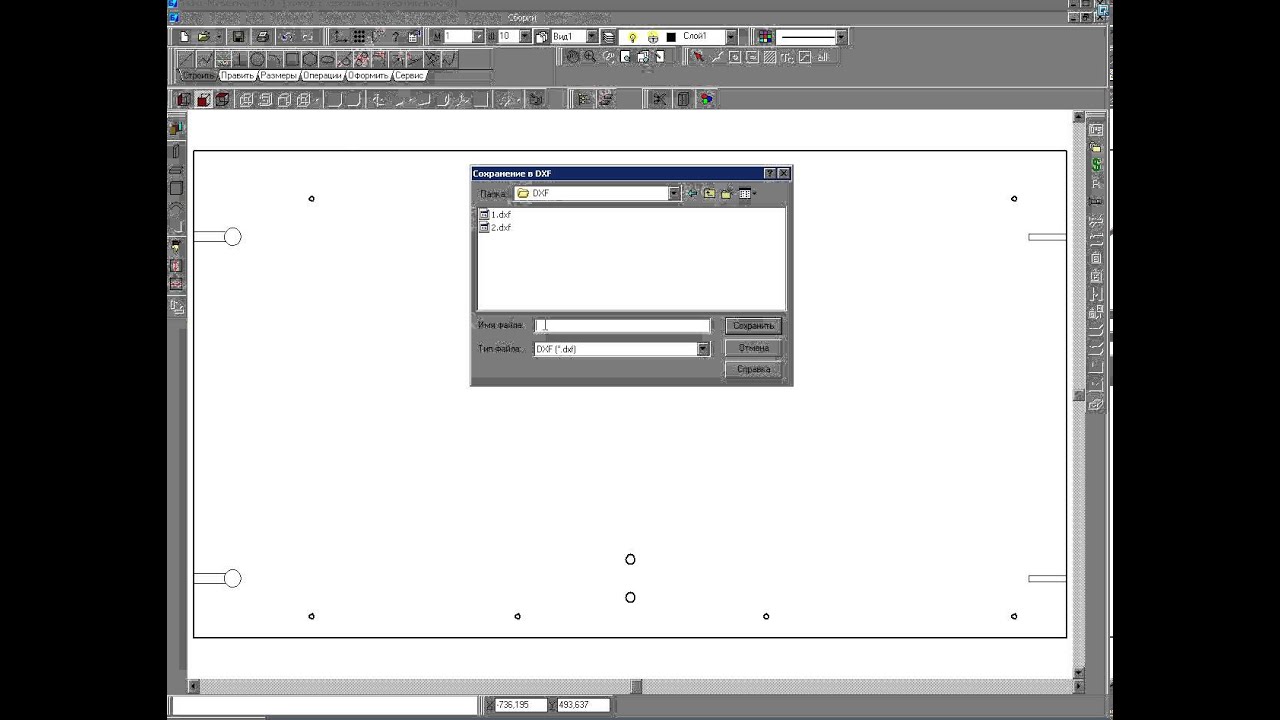
Task: Toggle the black square layer color indicator
Action: click(671, 36)
